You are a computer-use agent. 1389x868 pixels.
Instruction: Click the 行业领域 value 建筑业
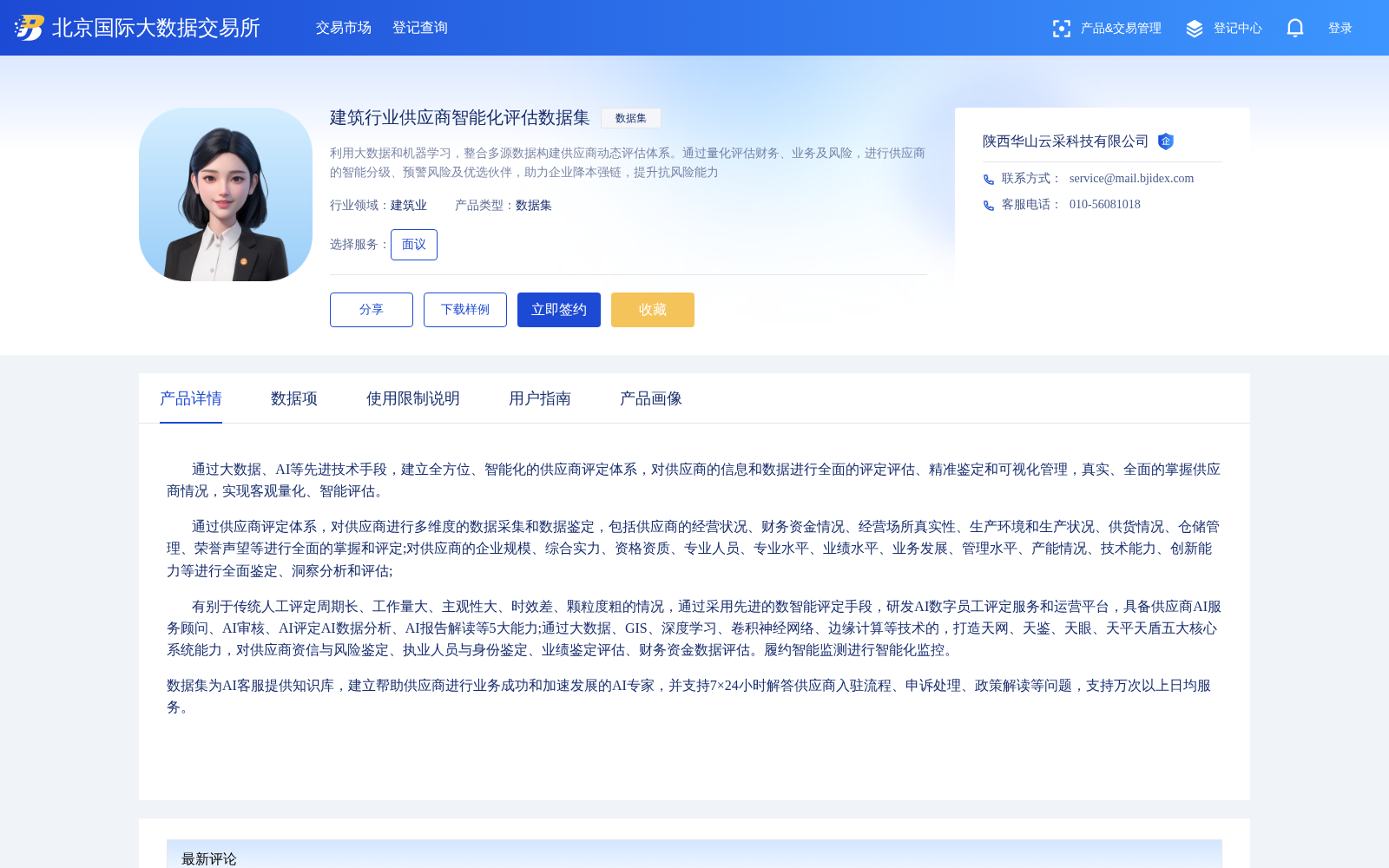point(409,206)
